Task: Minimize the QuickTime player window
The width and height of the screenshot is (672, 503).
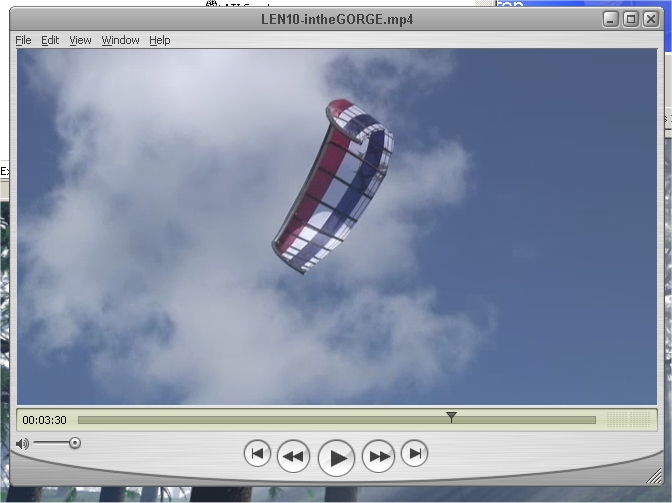Action: pos(611,19)
